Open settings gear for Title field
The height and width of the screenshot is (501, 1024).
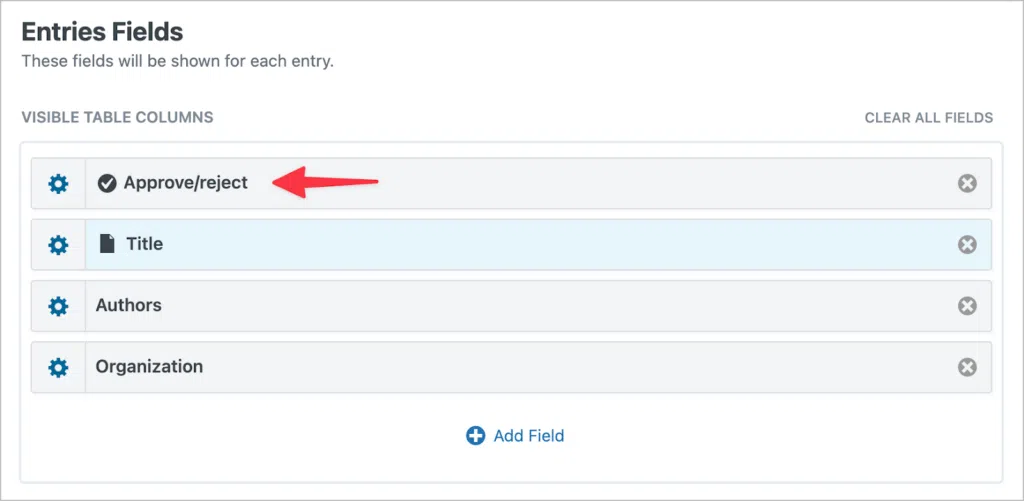(58, 245)
